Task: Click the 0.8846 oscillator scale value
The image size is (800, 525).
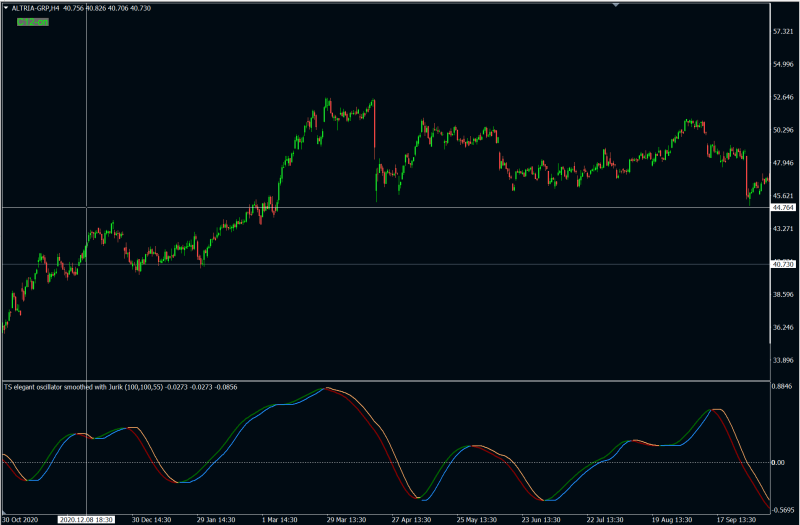Action: pos(783,386)
